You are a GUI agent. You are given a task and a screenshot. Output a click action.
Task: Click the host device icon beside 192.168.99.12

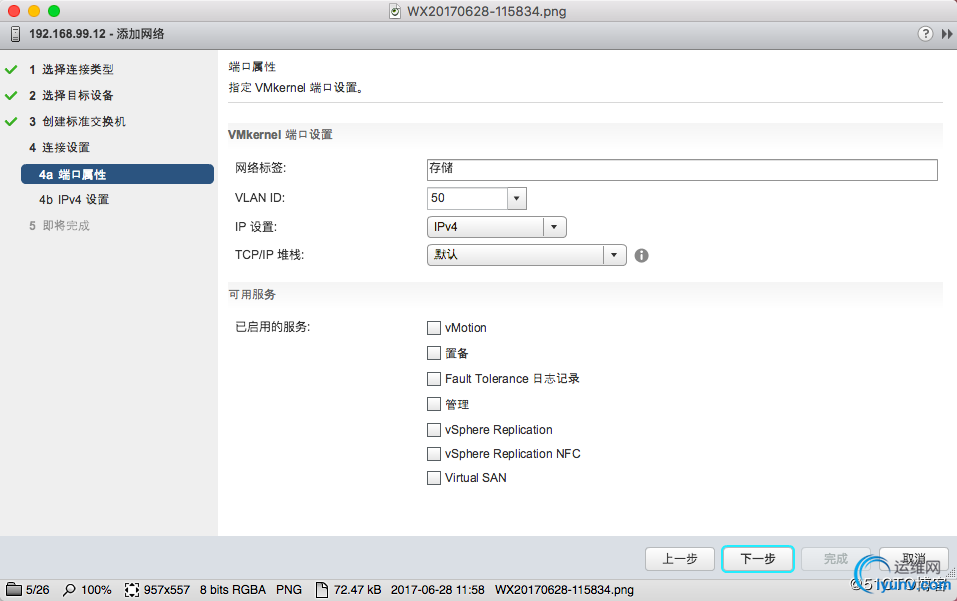pyautogui.click(x=15, y=34)
